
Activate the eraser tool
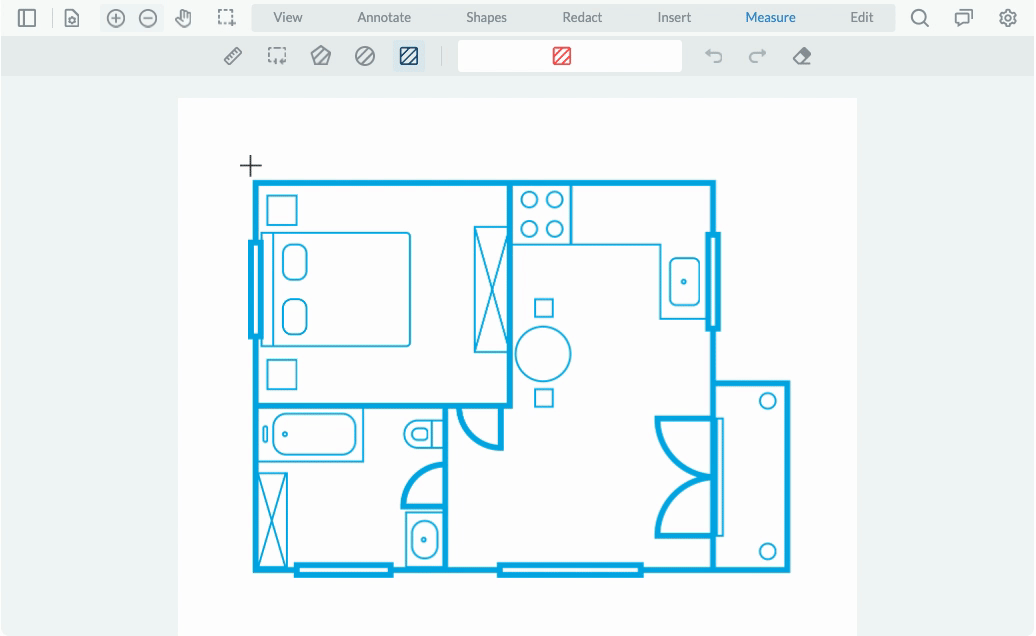[x=801, y=57]
